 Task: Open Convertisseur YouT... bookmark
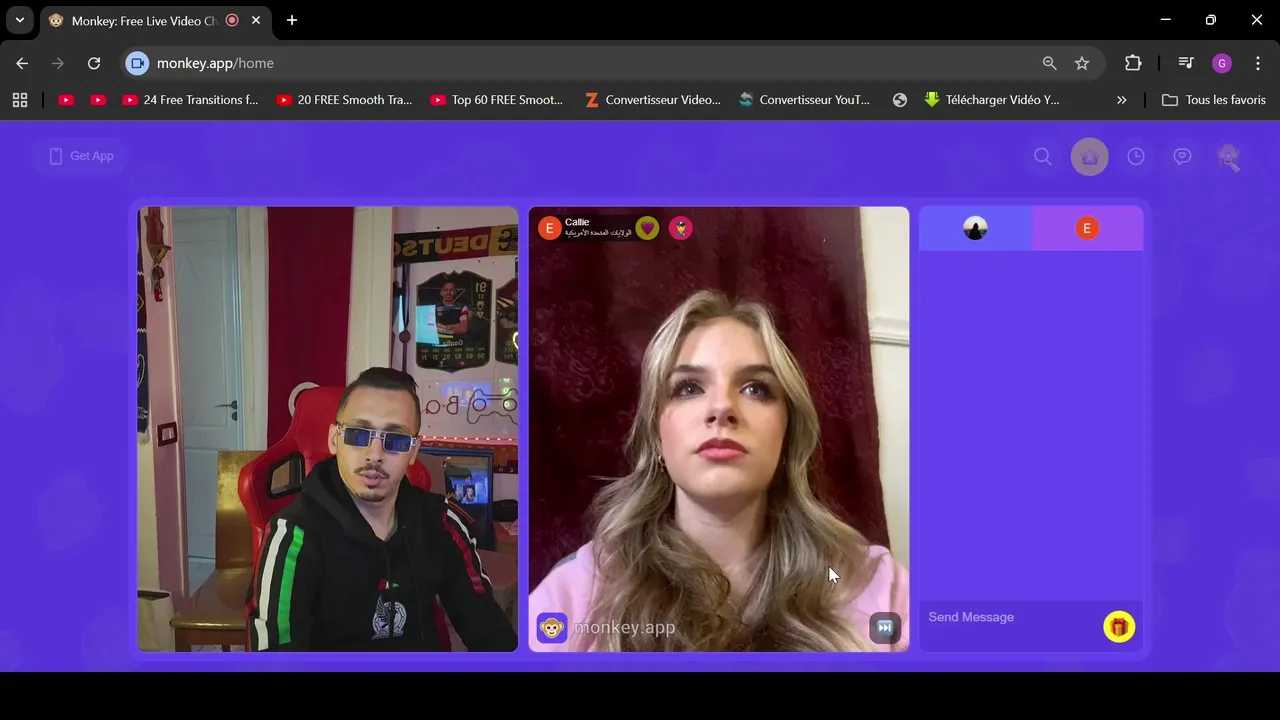(805, 100)
